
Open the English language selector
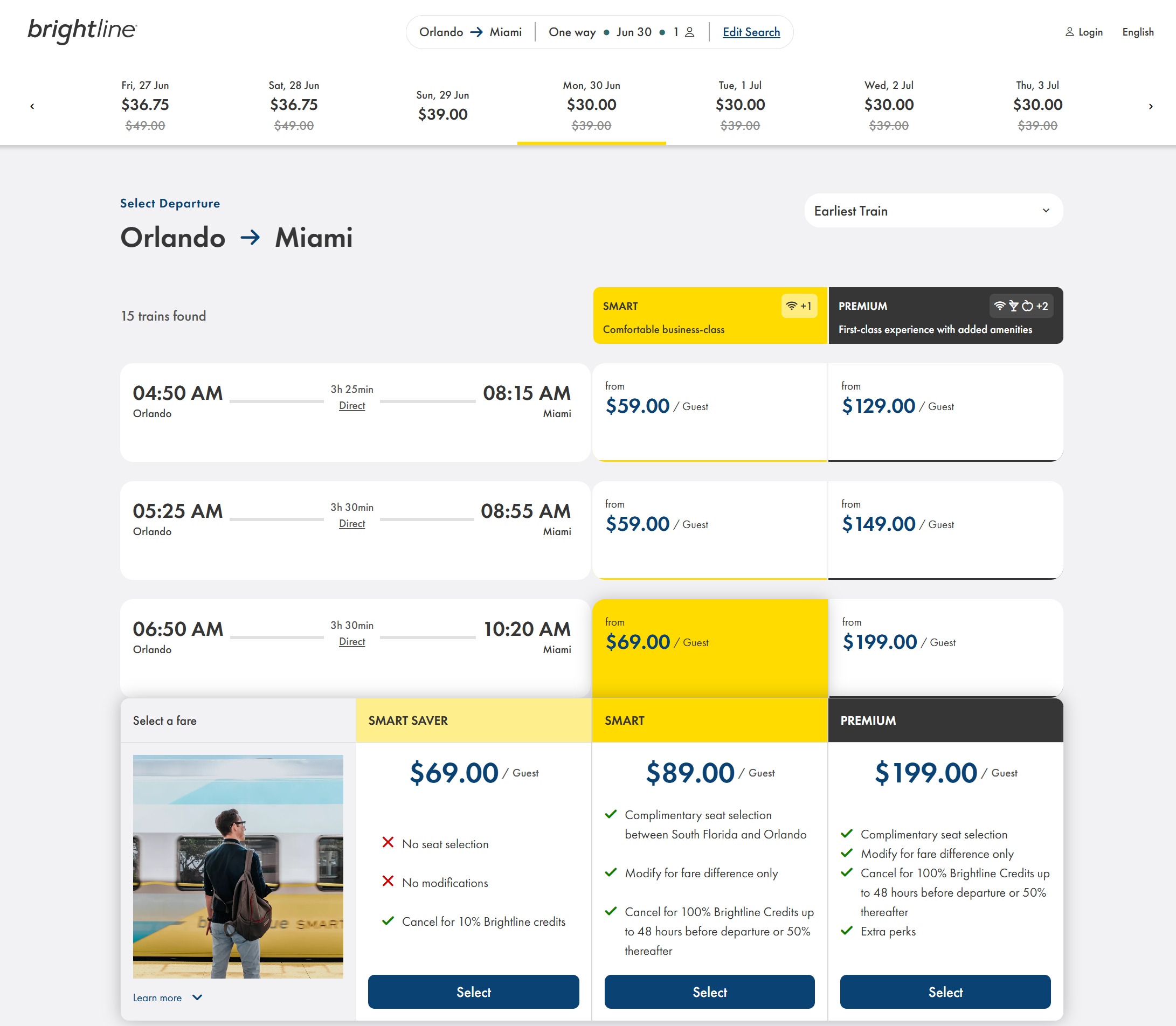click(x=1138, y=32)
